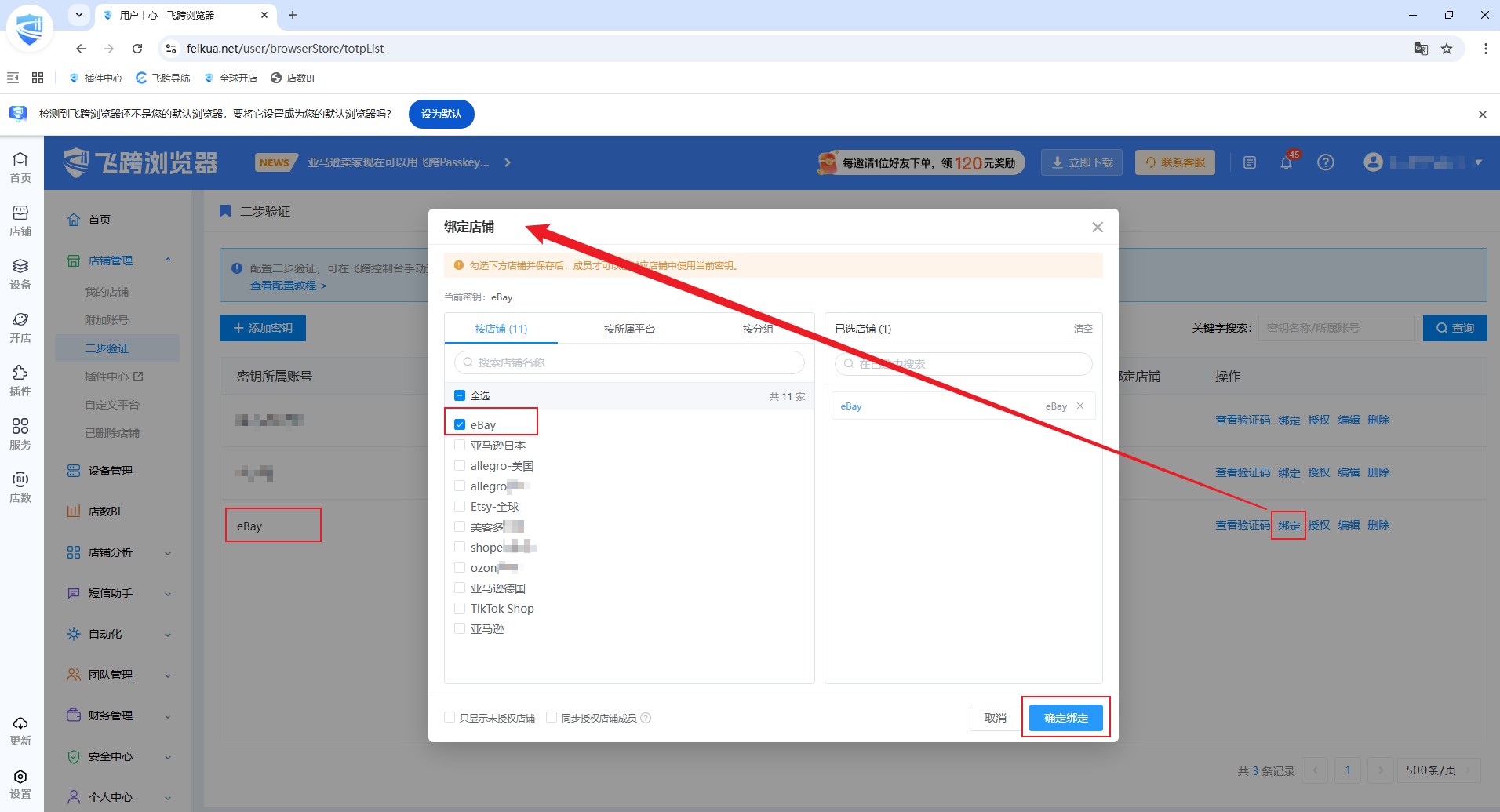The image size is (1500, 812).
Task: Enable 同步授权店铺成员 checkbox
Action: coord(552,717)
